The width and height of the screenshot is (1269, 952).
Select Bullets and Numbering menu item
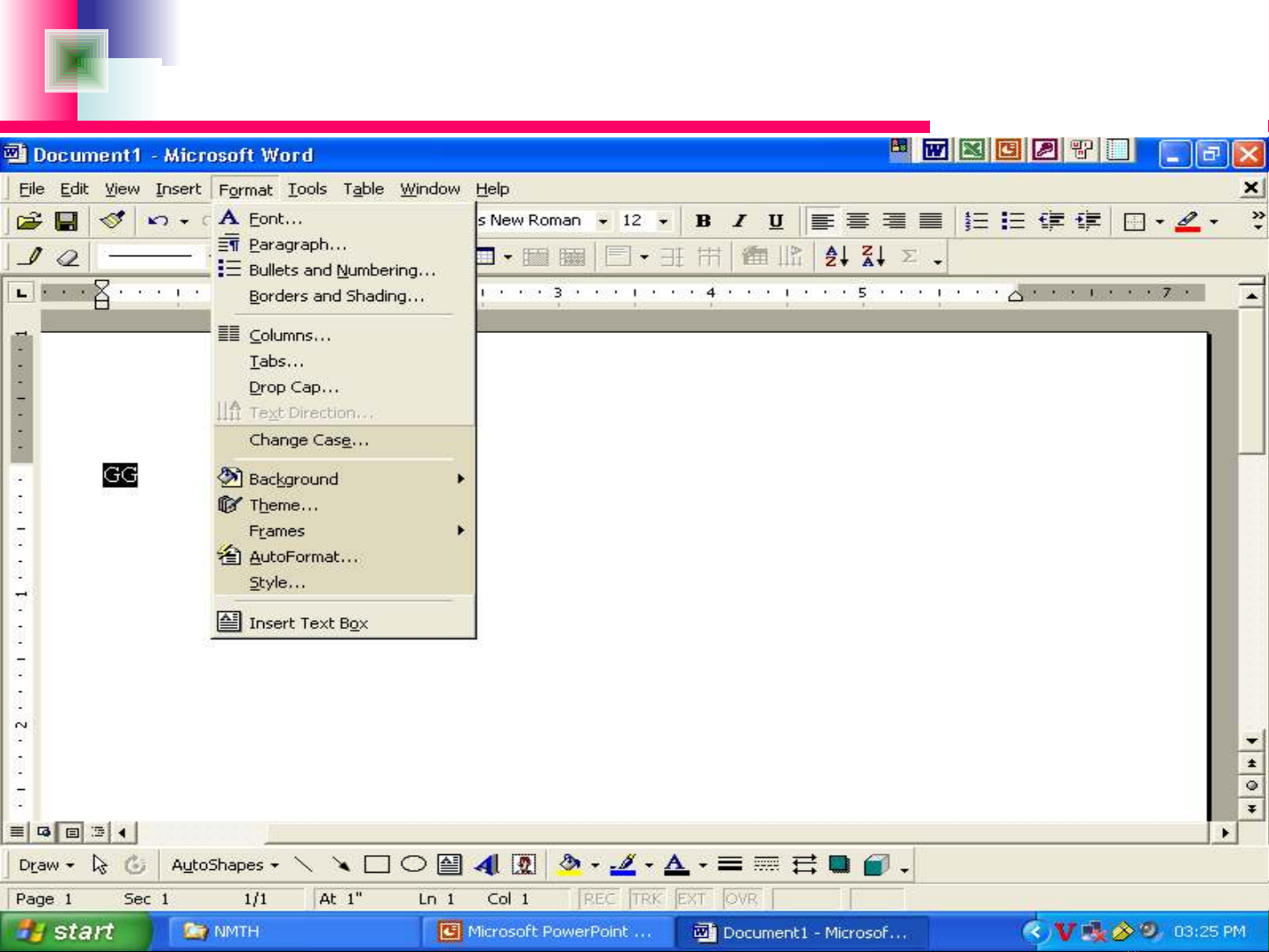pyautogui.click(x=342, y=270)
